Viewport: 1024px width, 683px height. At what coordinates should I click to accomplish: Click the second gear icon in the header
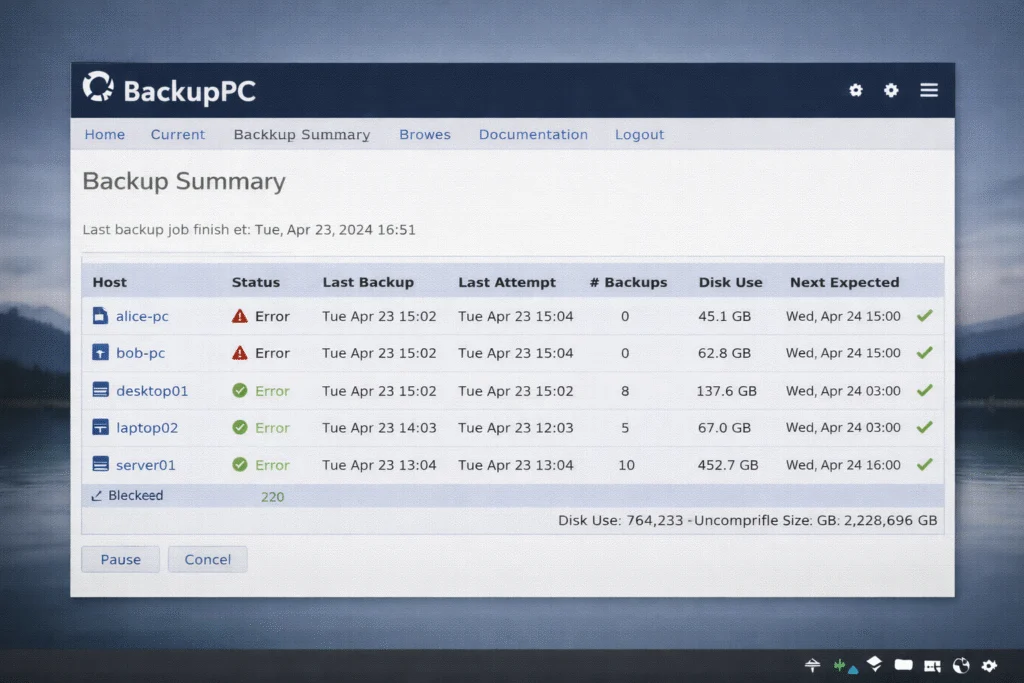[892, 90]
